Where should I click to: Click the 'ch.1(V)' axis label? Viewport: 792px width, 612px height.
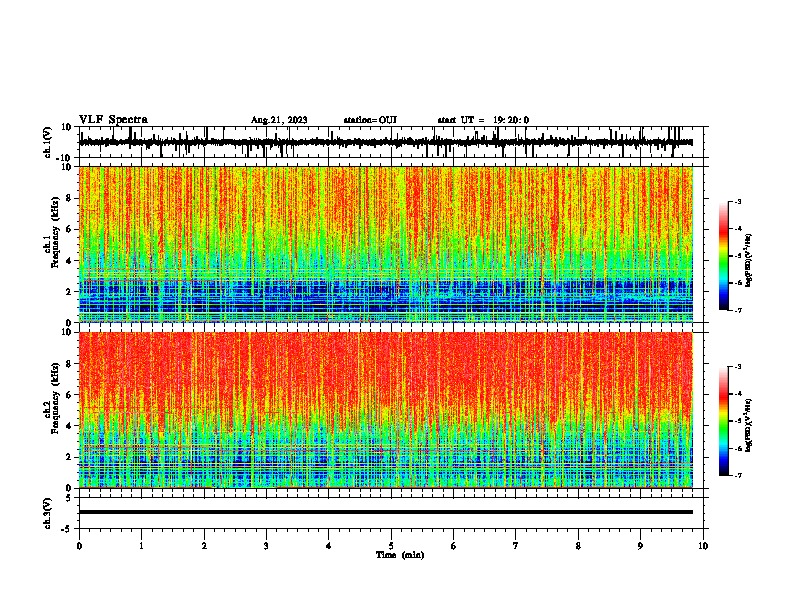(47, 142)
